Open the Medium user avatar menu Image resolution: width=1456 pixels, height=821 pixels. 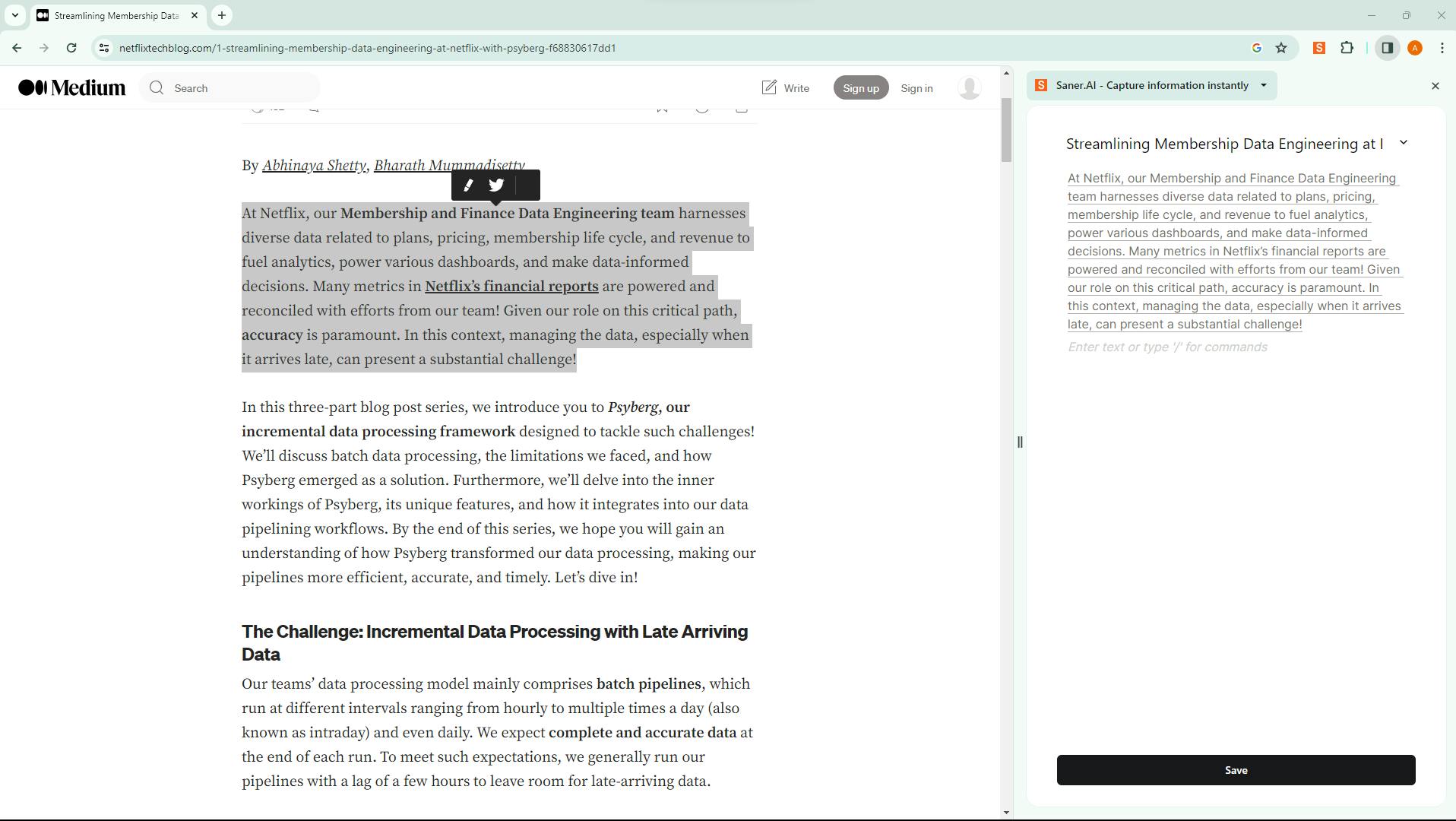pyautogui.click(x=969, y=88)
